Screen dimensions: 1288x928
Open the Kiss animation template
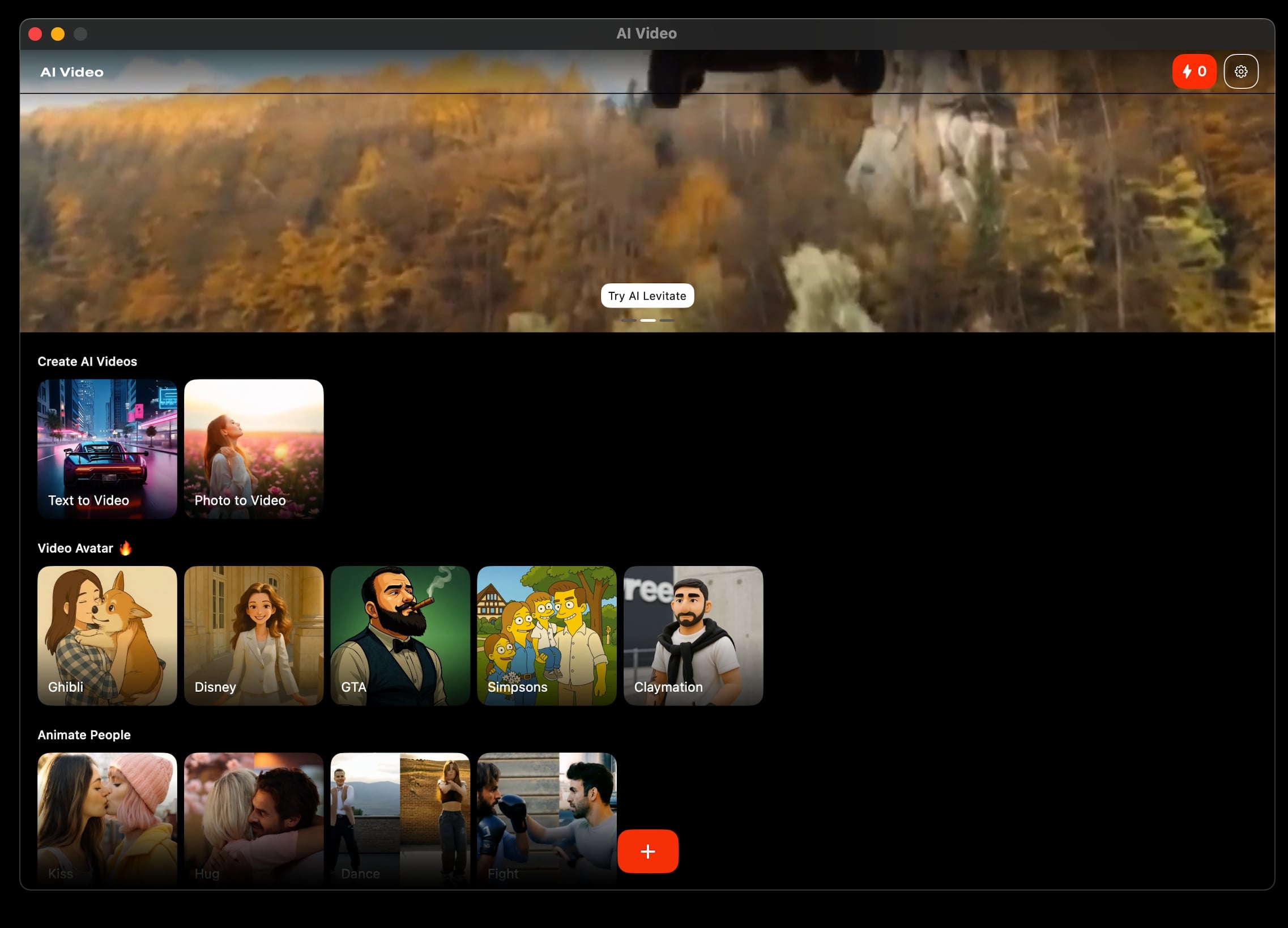tap(108, 818)
